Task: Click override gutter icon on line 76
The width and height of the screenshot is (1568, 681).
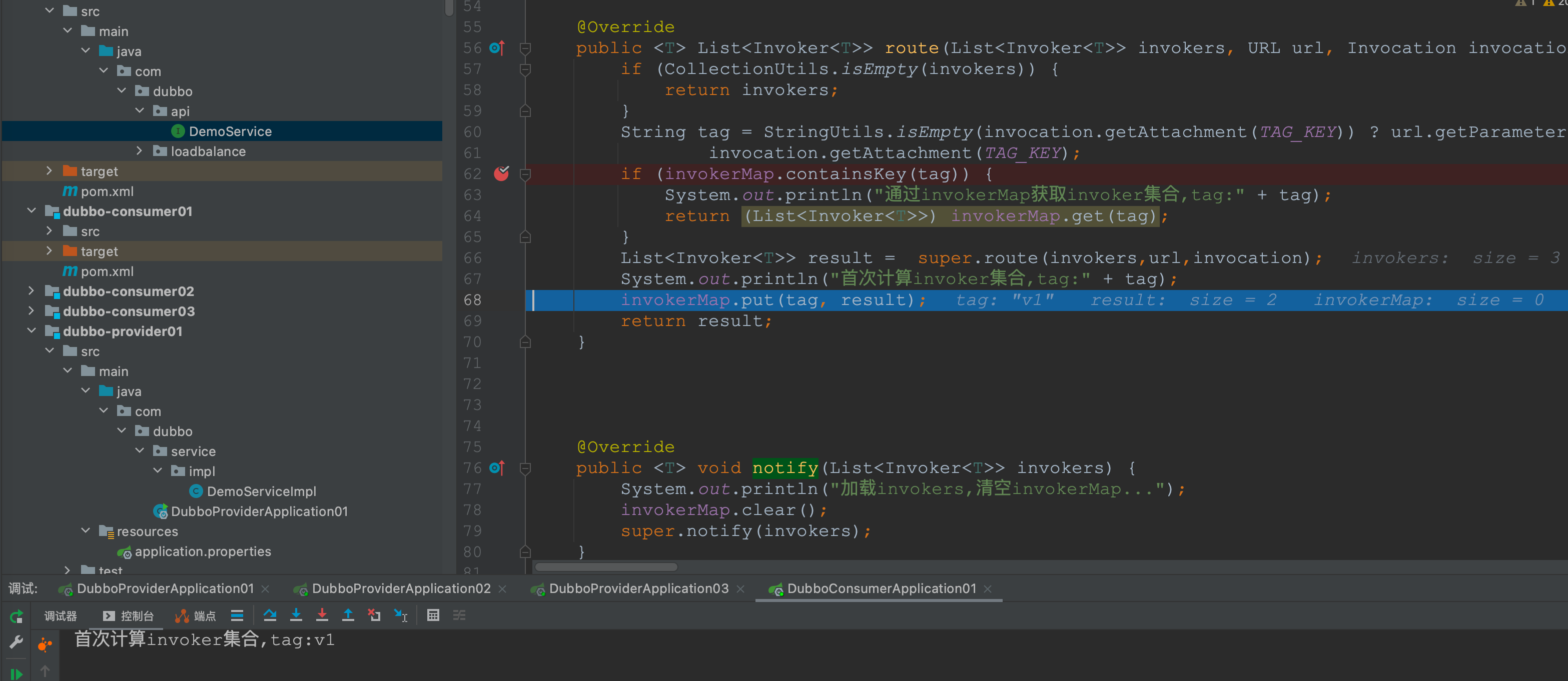Action: coord(497,467)
